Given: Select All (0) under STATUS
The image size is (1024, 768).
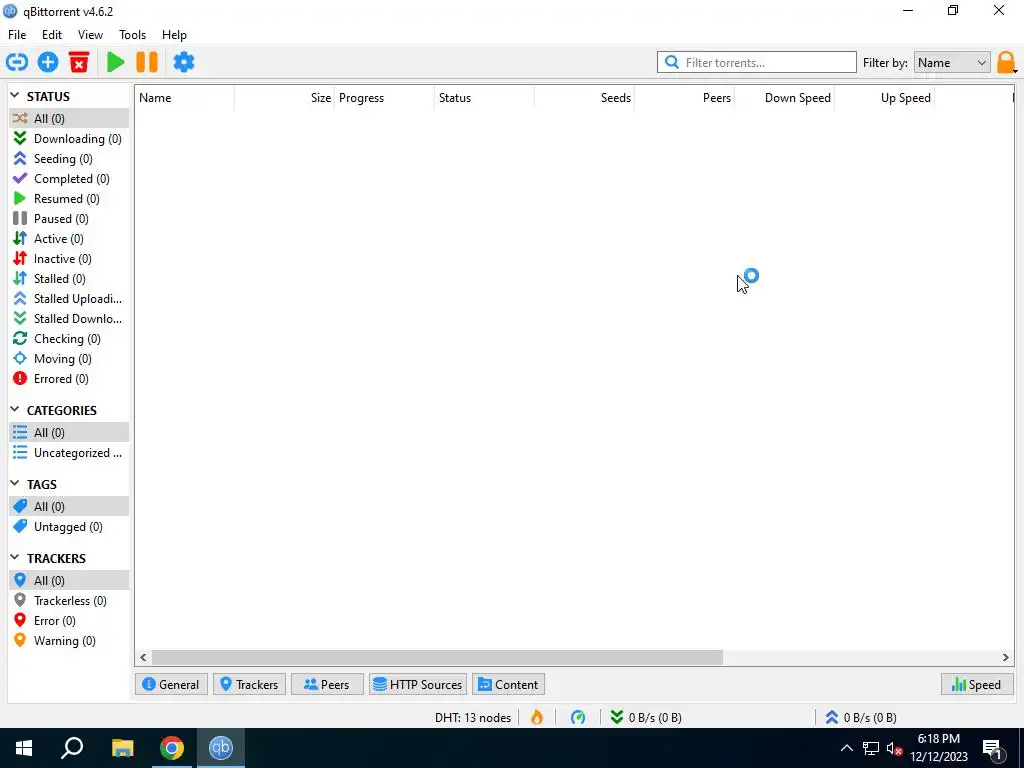Looking at the screenshot, I should [x=69, y=118].
